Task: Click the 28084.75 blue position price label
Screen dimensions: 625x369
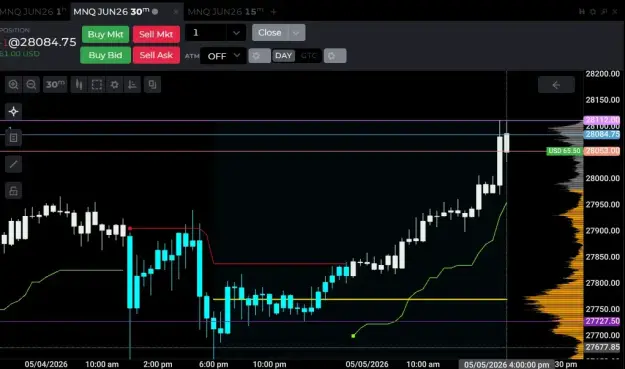Action: tap(602, 134)
